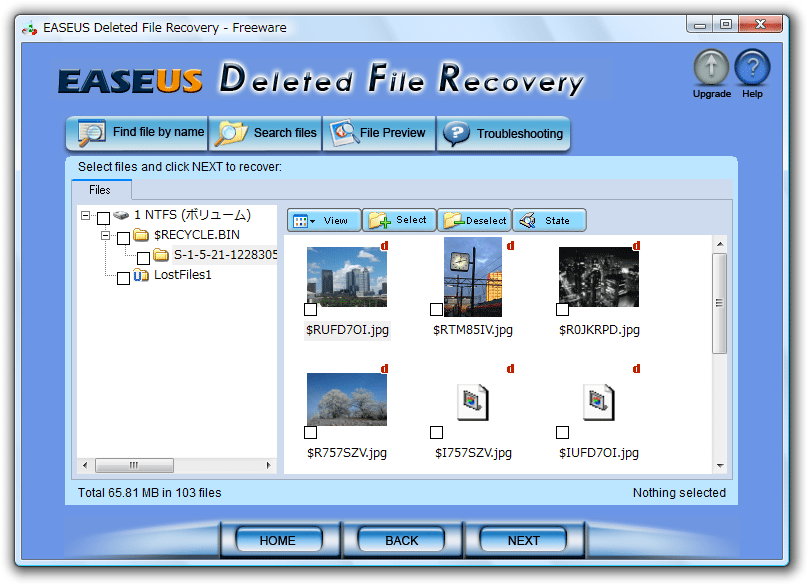Image resolution: width=808 pixels, height=584 pixels.
Task: Tick the $R0JKRPD.jpg checkbox
Action: pos(562,309)
